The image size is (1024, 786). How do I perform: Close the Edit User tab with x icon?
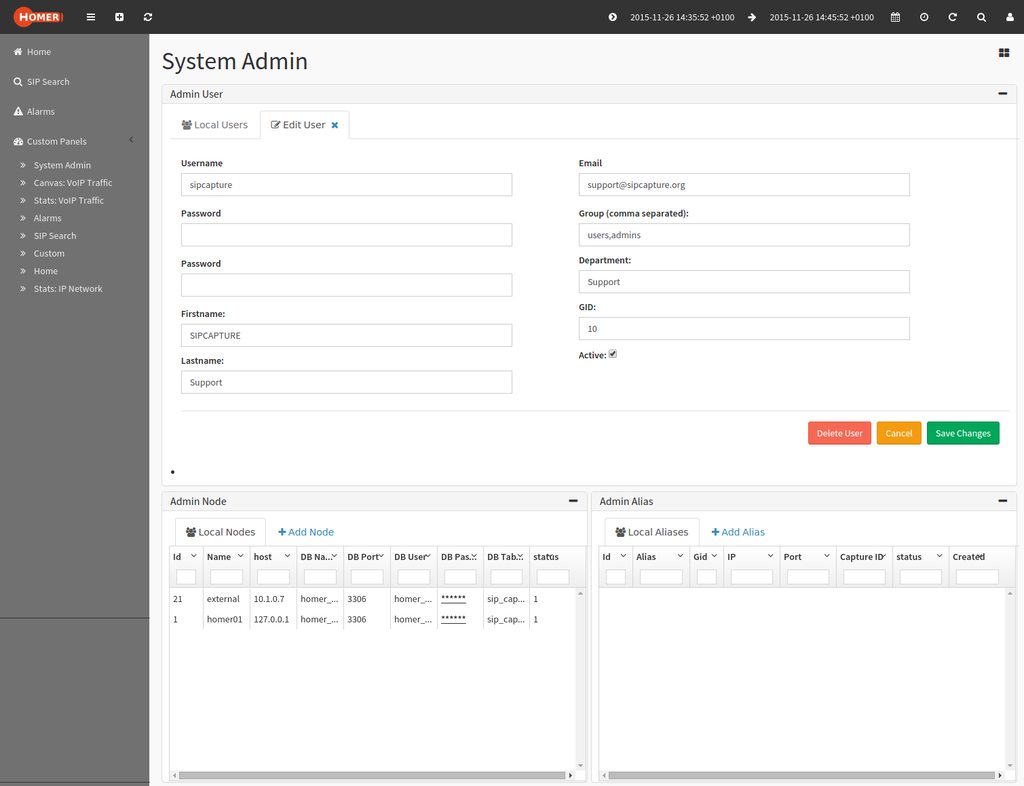click(334, 125)
